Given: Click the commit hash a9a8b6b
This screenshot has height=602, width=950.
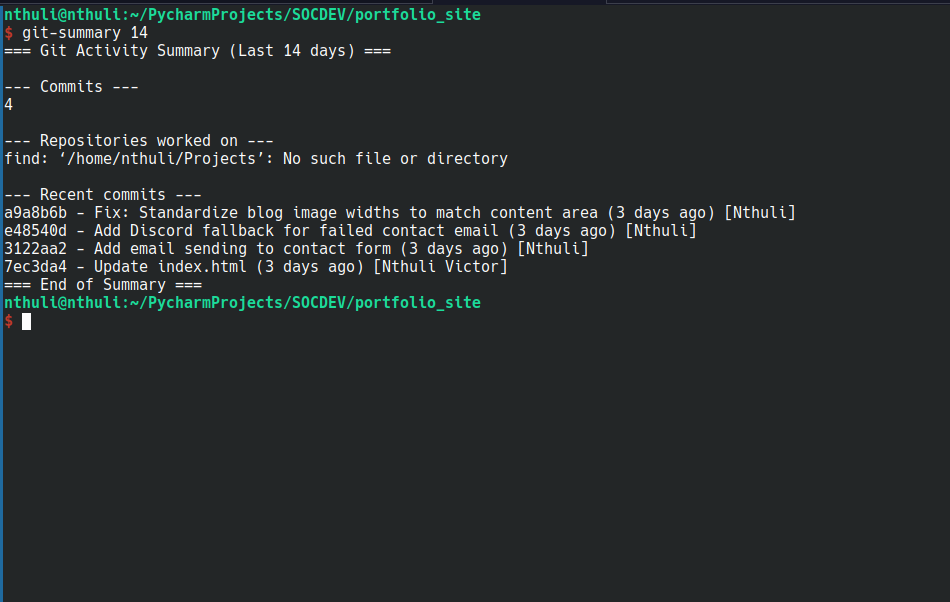Looking at the screenshot, I should [36, 213].
